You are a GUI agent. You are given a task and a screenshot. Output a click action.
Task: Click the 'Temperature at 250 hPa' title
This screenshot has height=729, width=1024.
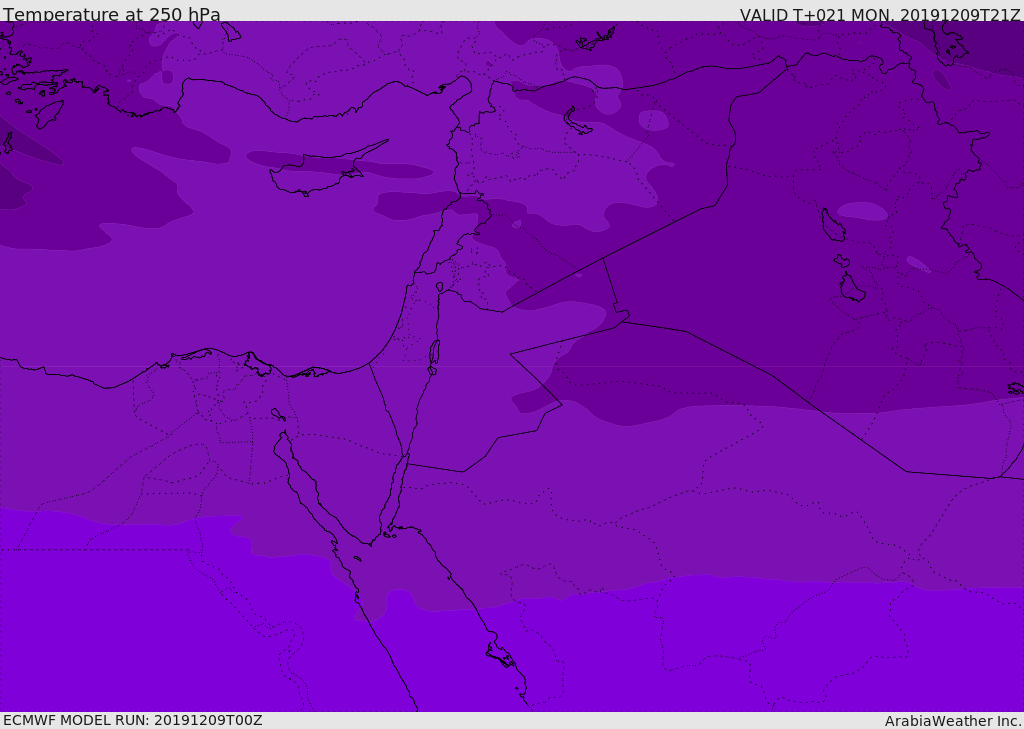coord(112,14)
